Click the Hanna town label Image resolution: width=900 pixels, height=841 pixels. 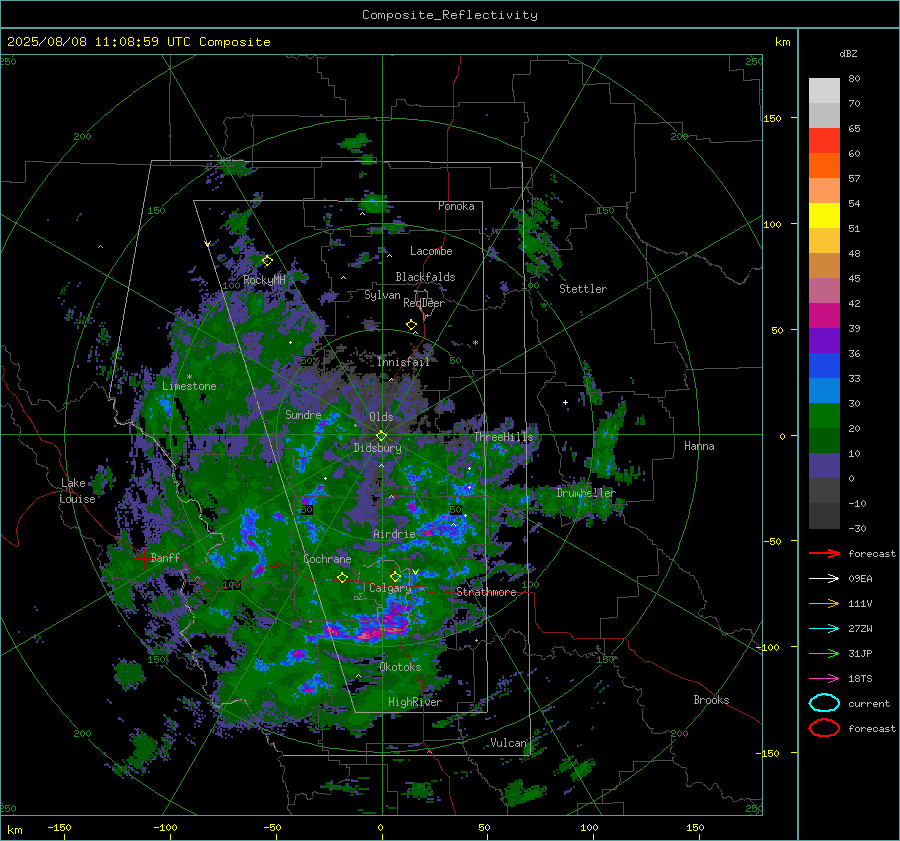[x=699, y=446]
